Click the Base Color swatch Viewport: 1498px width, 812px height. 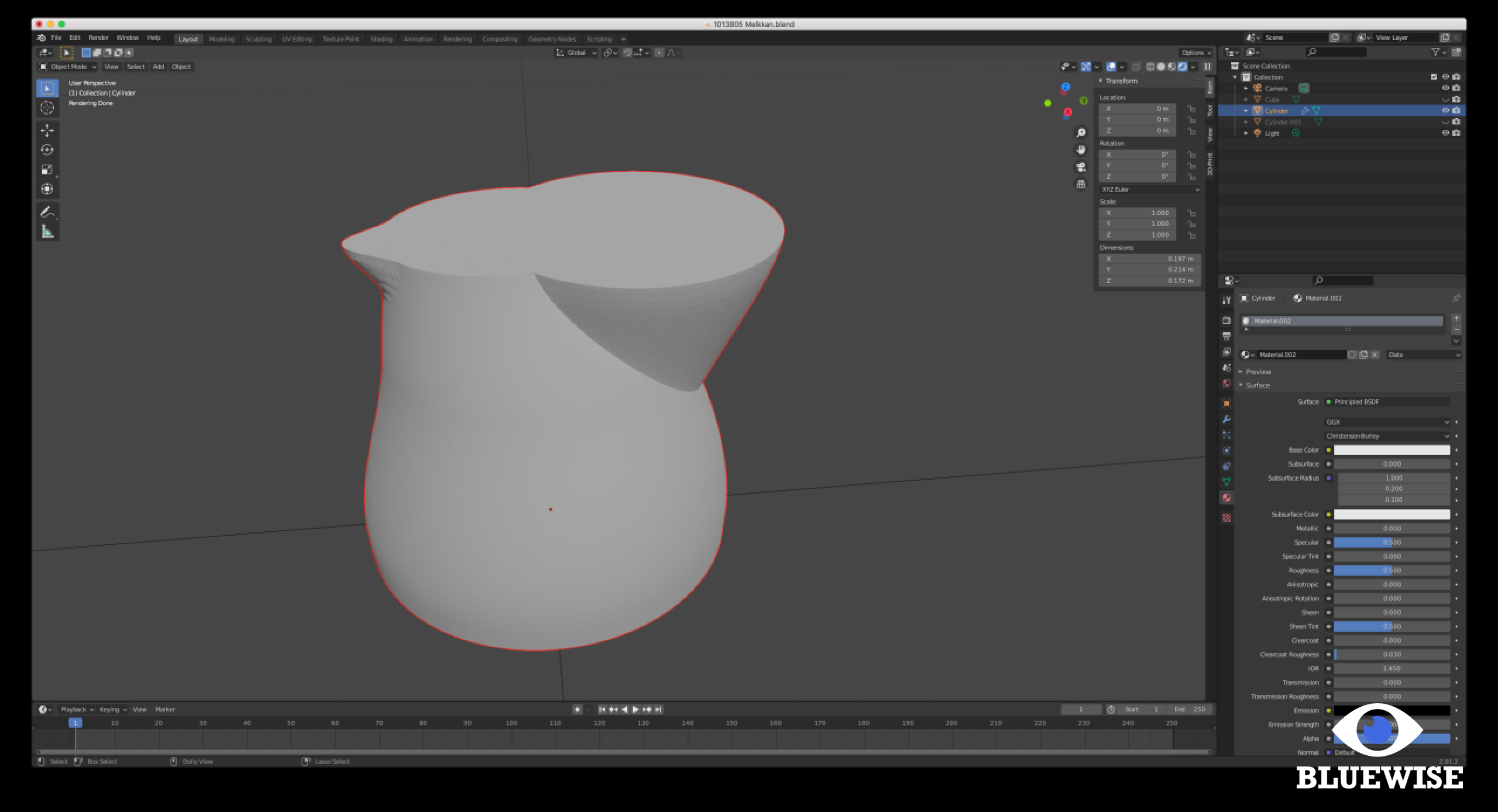[x=1392, y=450]
